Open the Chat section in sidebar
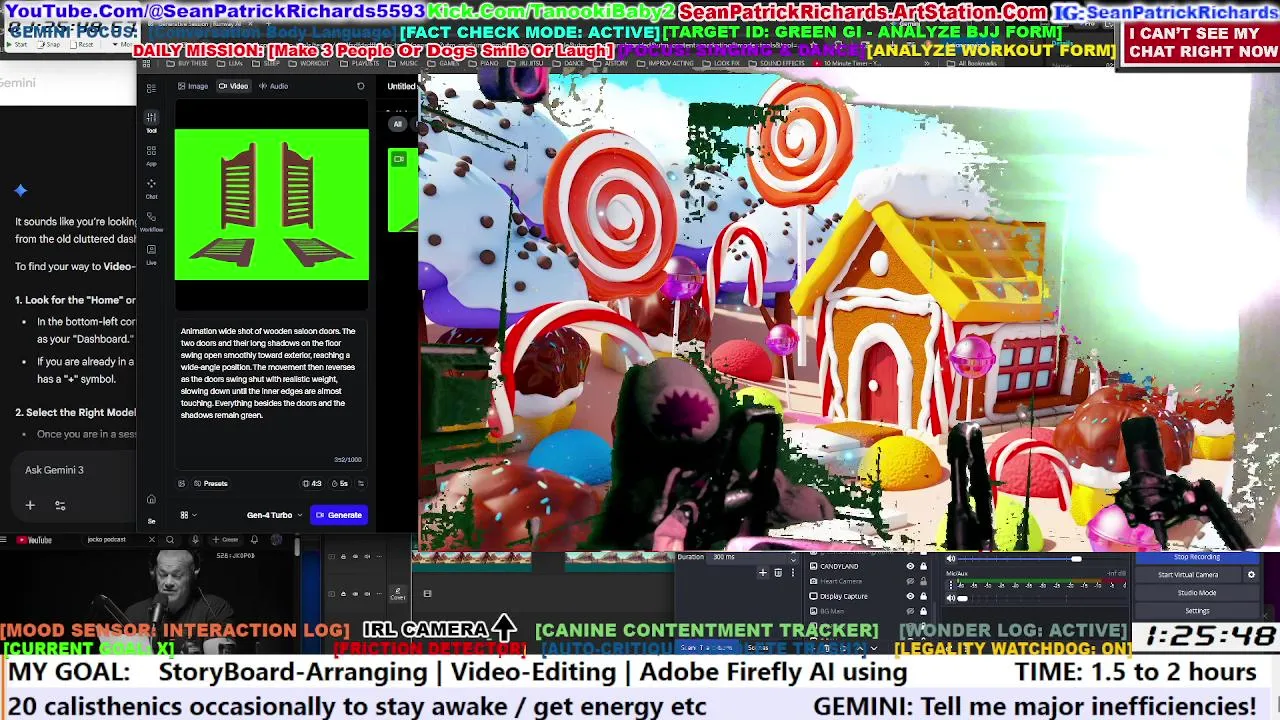Screen dimensions: 1280x720 (x=151, y=187)
